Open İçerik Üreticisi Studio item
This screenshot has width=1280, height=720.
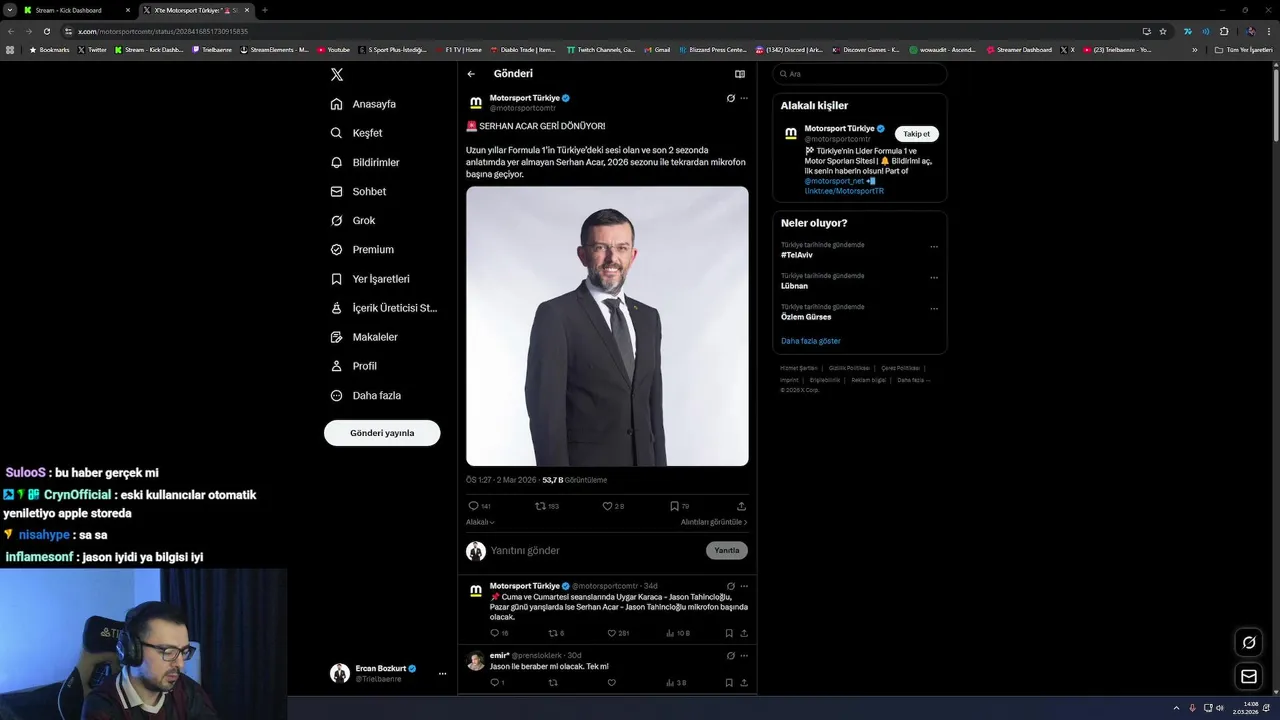(384, 308)
